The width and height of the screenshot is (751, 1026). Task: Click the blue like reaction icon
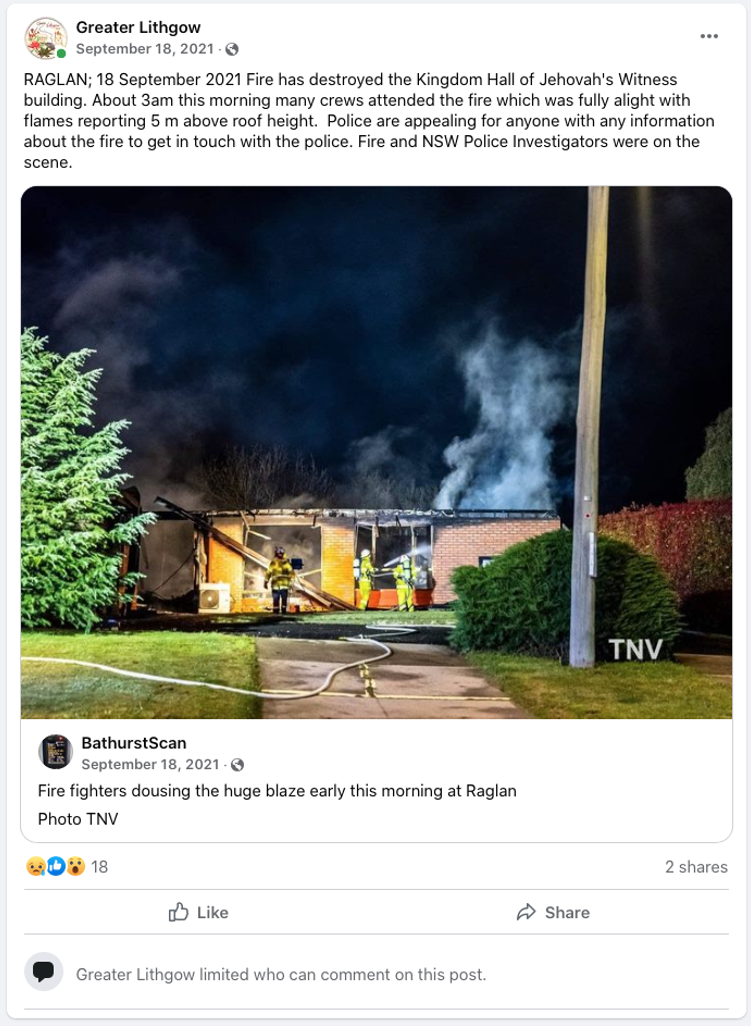point(56,867)
